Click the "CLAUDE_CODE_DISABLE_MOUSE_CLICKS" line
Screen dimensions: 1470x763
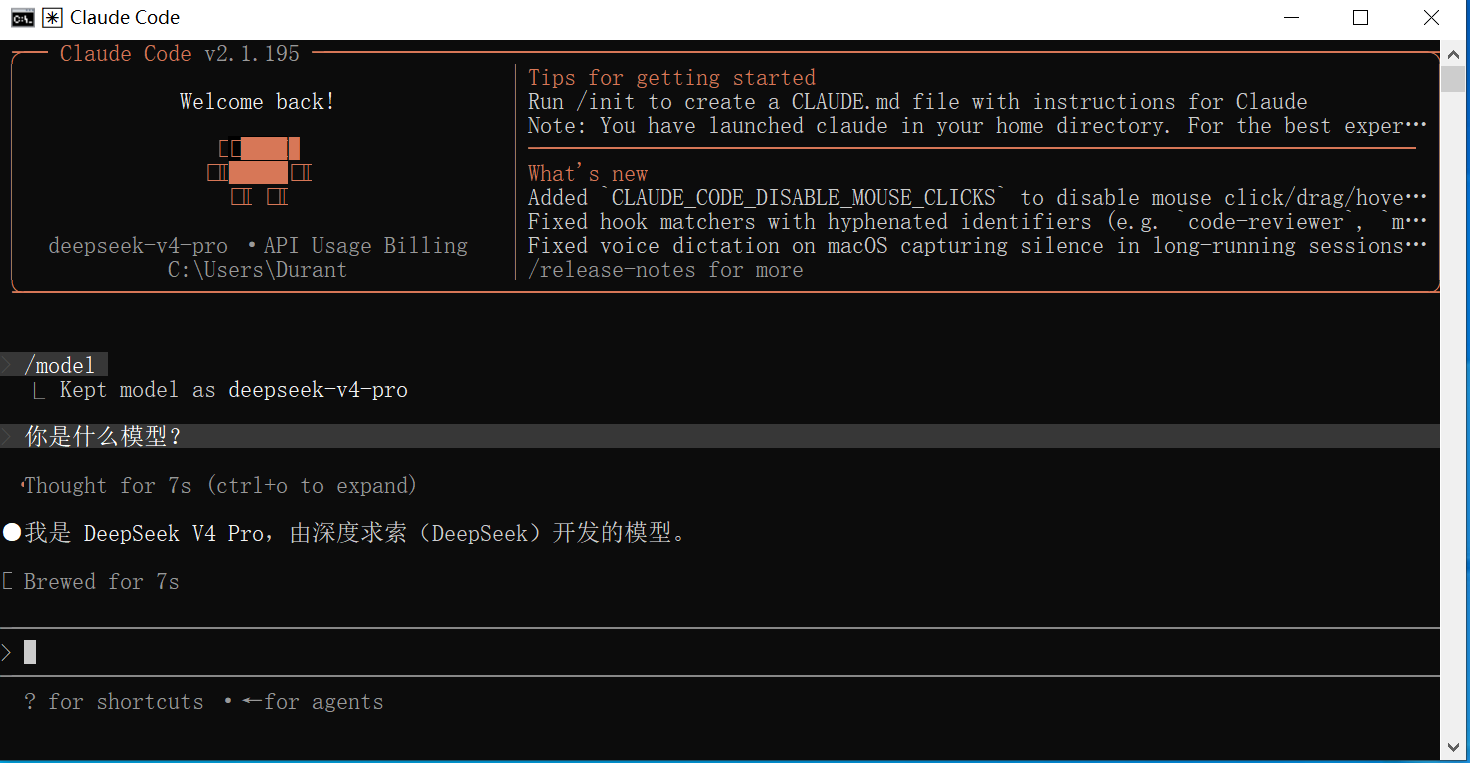pos(977,198)
